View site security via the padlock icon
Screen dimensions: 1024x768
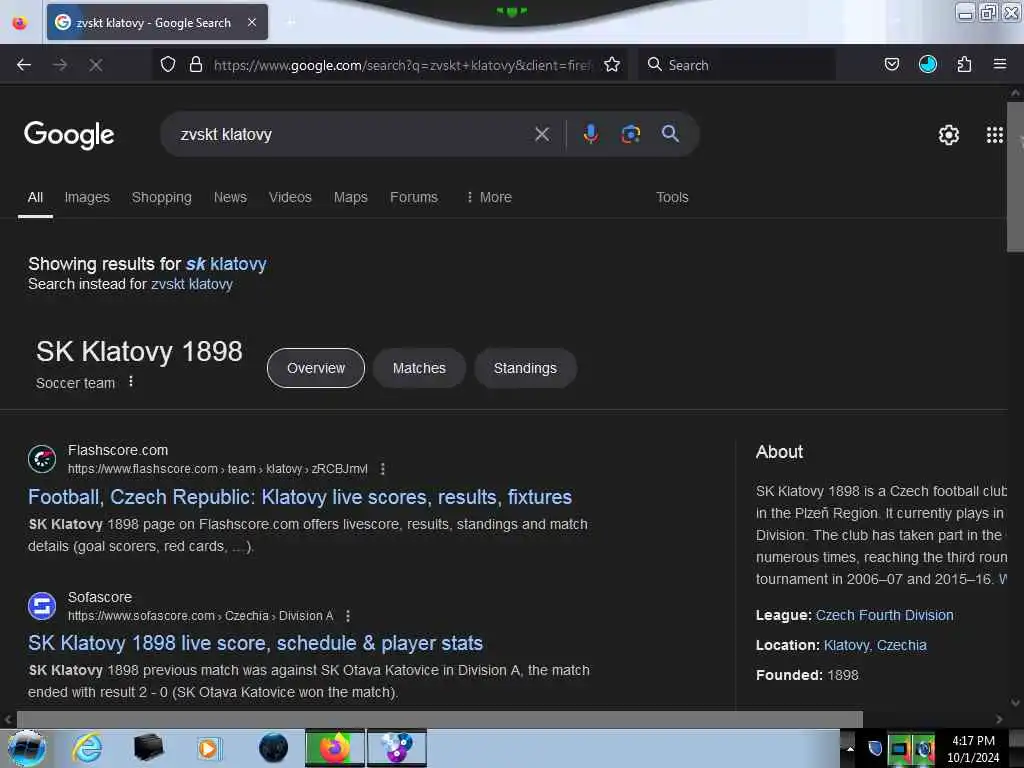click(195, 65)
